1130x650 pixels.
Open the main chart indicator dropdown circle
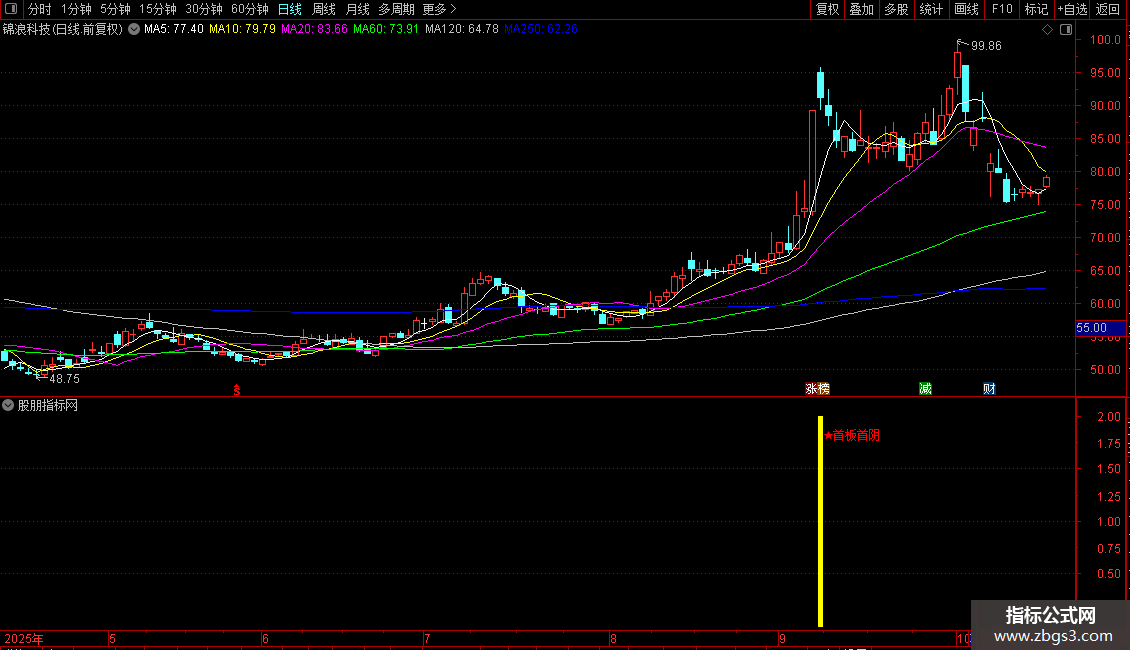click(134, 29)
